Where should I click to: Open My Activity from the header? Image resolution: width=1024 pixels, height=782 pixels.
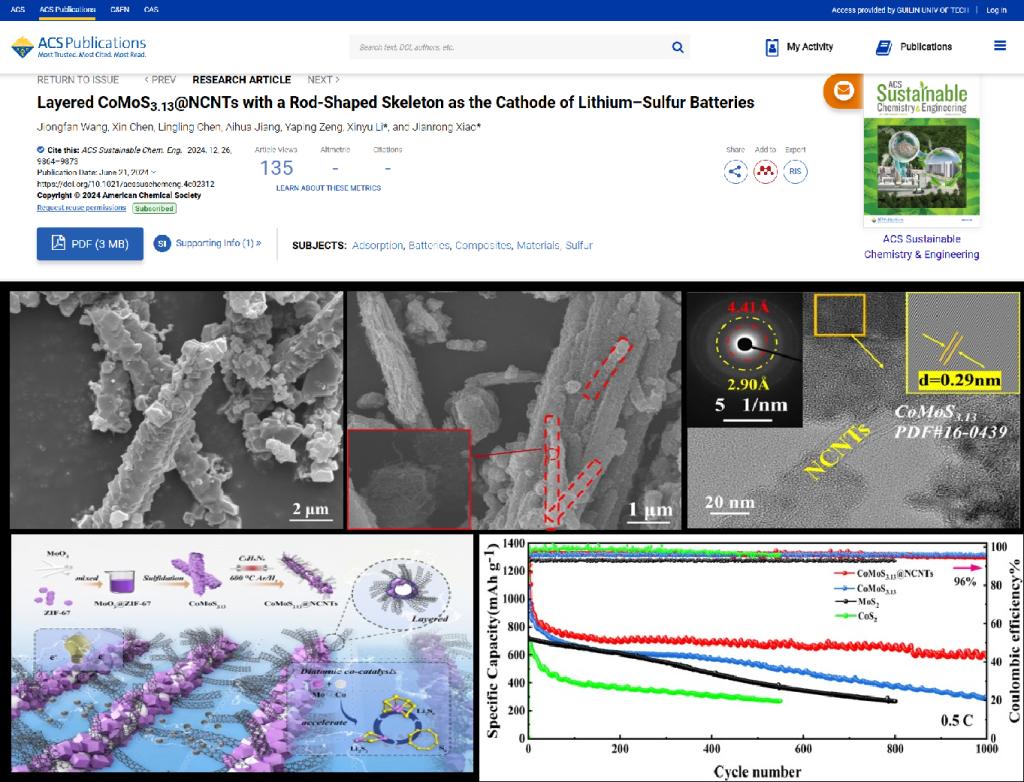[x=798, y=47]
